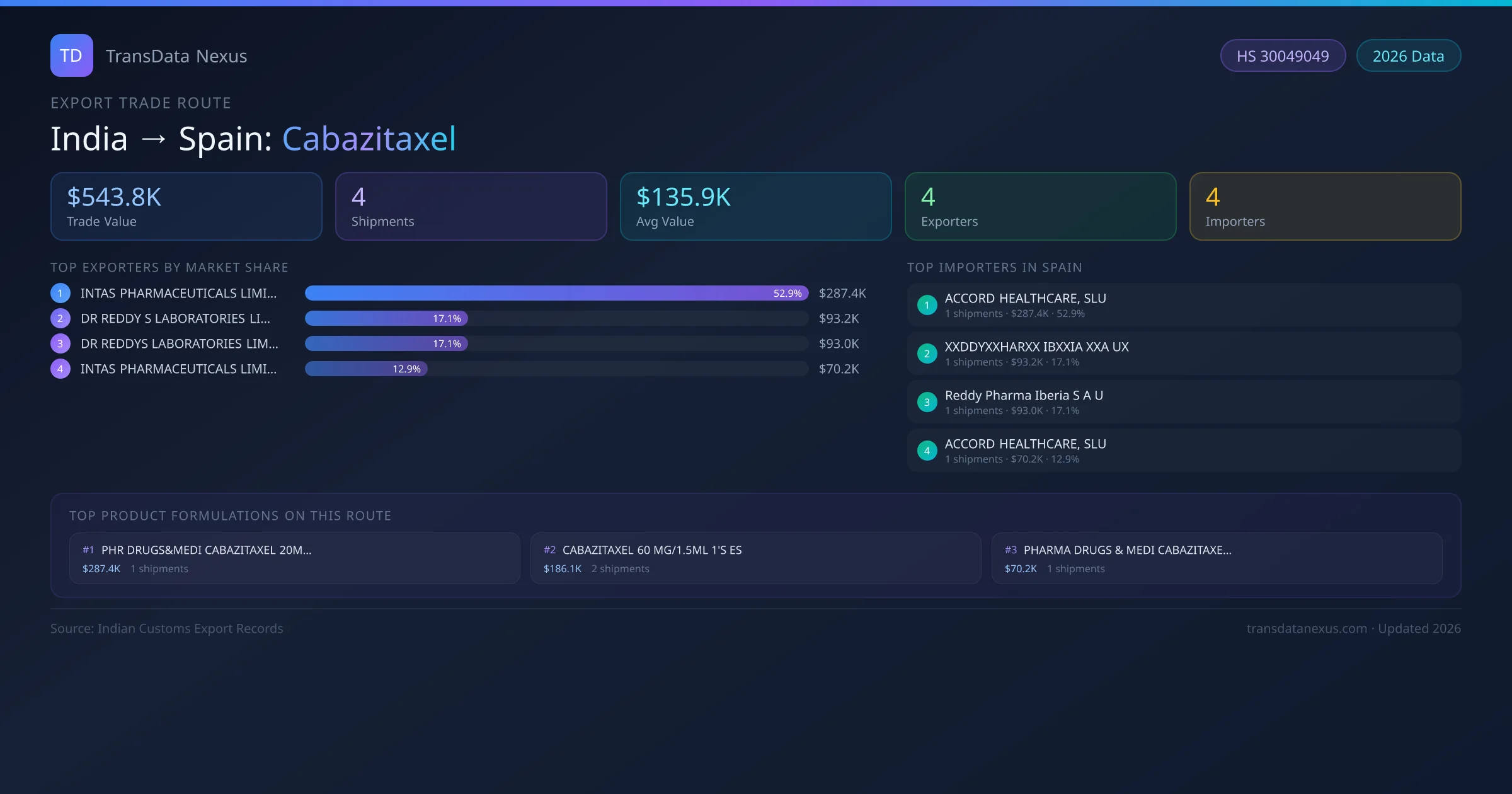Open #1 PHR DRUGS&MEDI formulation card
Image resolution: width=1512 pixels, height=794 pixels.
click(x=294, y=558)
